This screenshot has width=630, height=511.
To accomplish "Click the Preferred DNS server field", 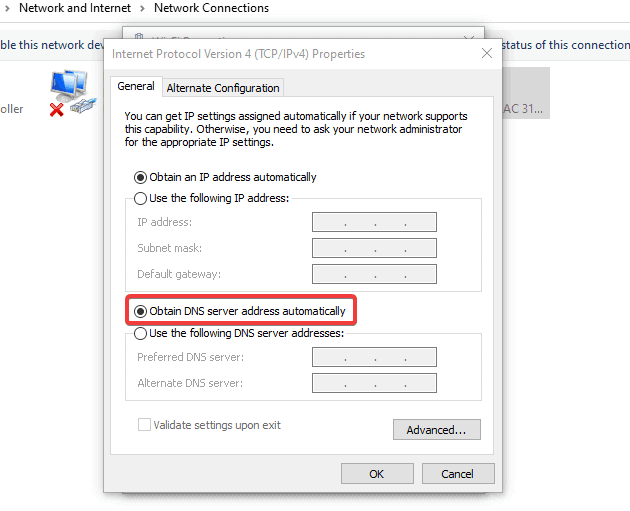I will pyautogui.click(x=374, y=357).
